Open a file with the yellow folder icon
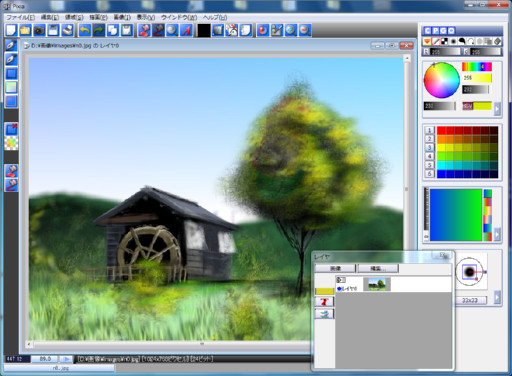Viewport: 512px width, 376px height. pos(25,30)
